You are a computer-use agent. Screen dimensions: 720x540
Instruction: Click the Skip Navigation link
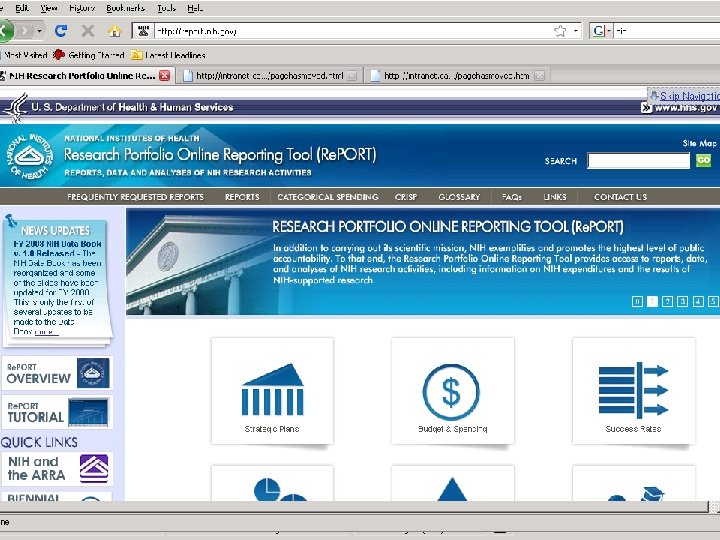tap(689, 96)
